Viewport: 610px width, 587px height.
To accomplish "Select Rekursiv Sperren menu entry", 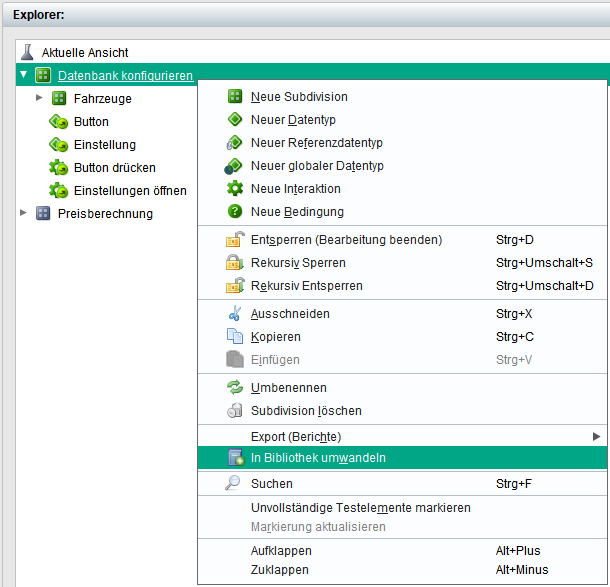I will coord(402,263).
